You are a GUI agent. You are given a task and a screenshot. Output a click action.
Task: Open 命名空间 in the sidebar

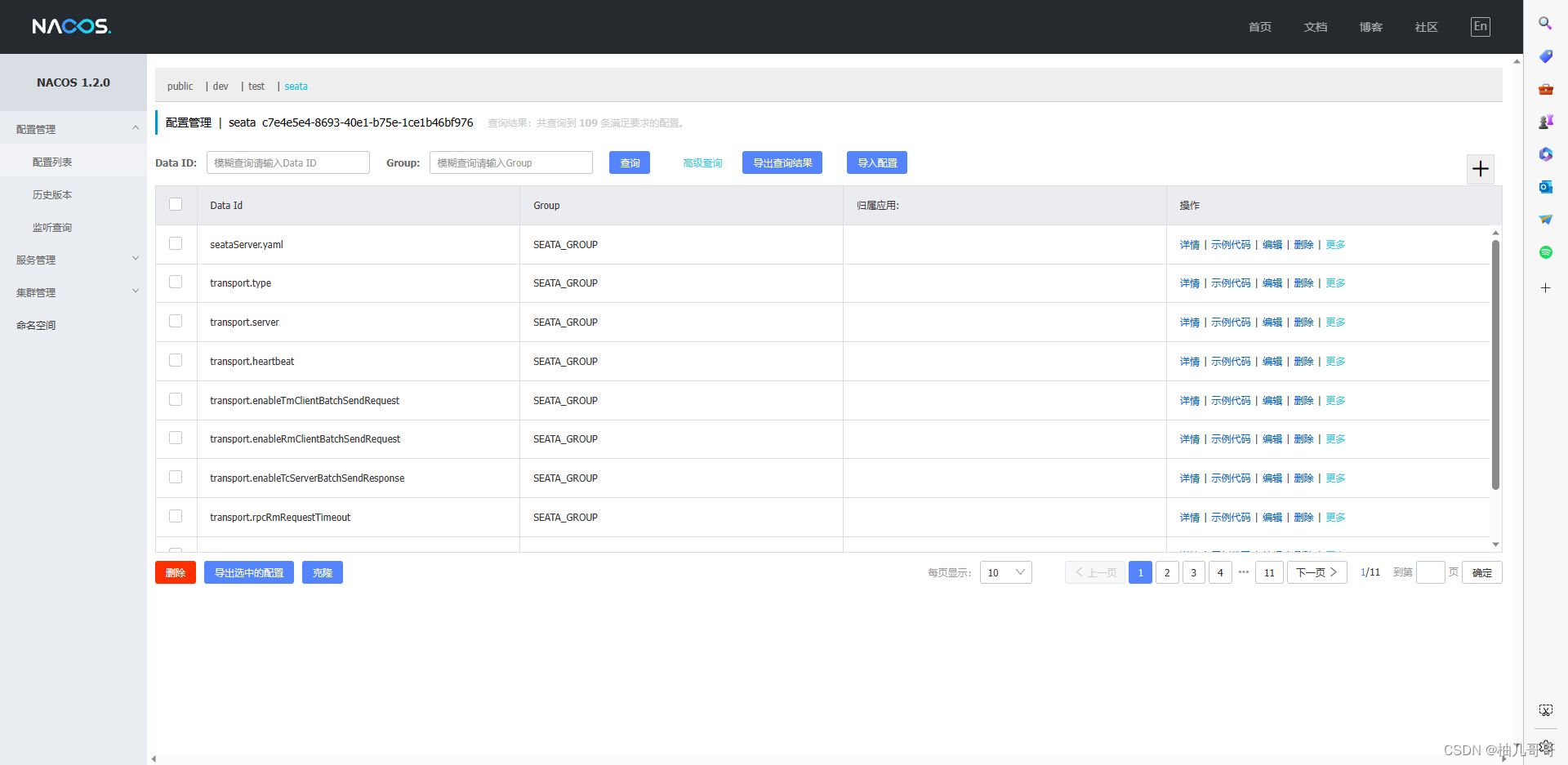(73, 325)
